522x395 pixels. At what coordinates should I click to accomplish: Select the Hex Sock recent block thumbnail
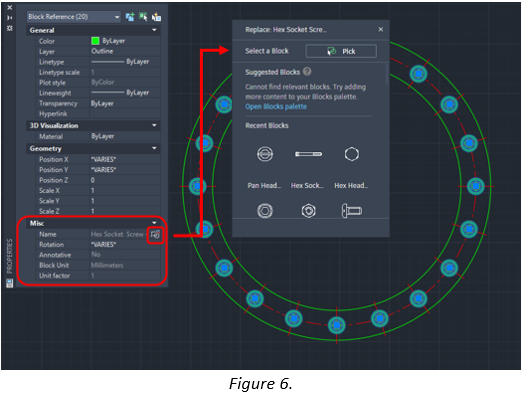(308, 154)
